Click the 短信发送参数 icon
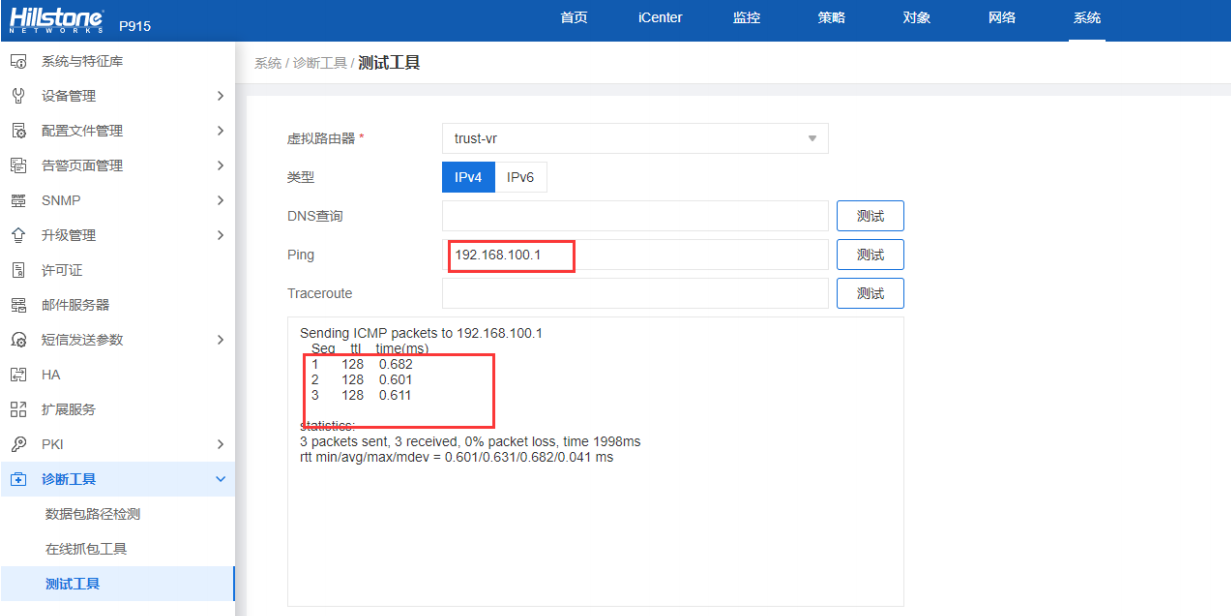 pos(18,340)
